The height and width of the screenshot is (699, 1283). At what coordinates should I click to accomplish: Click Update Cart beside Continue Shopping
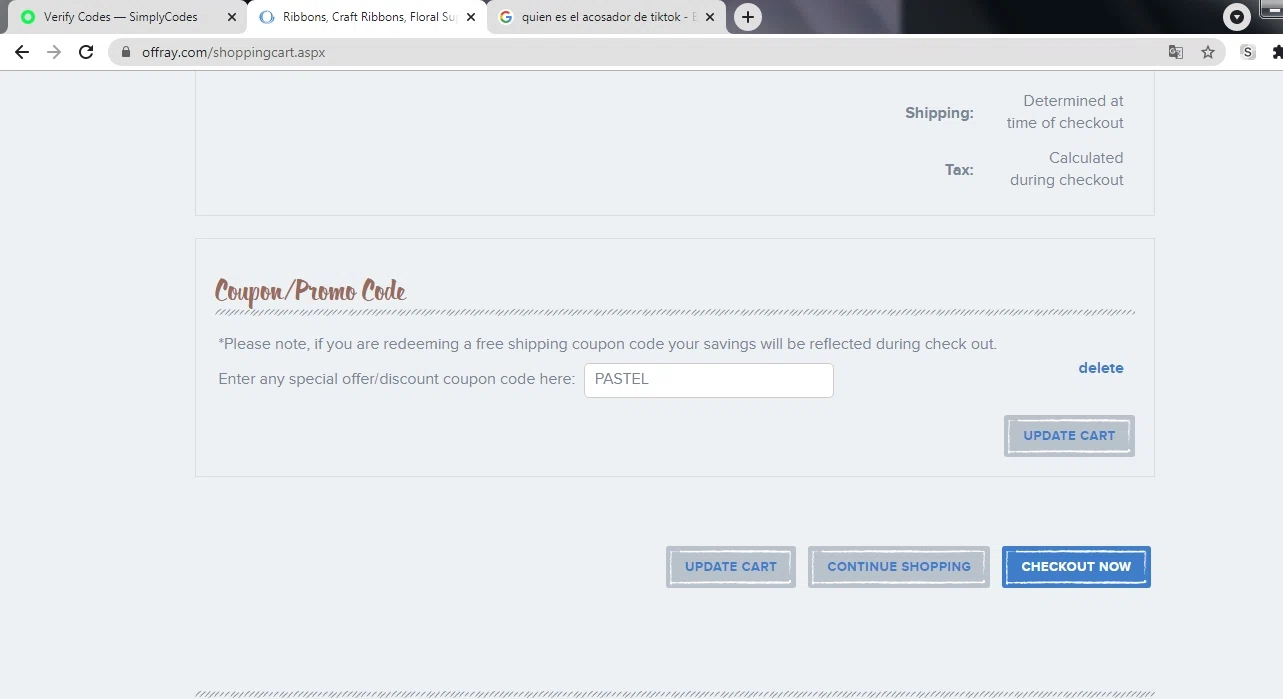(731, 567)
